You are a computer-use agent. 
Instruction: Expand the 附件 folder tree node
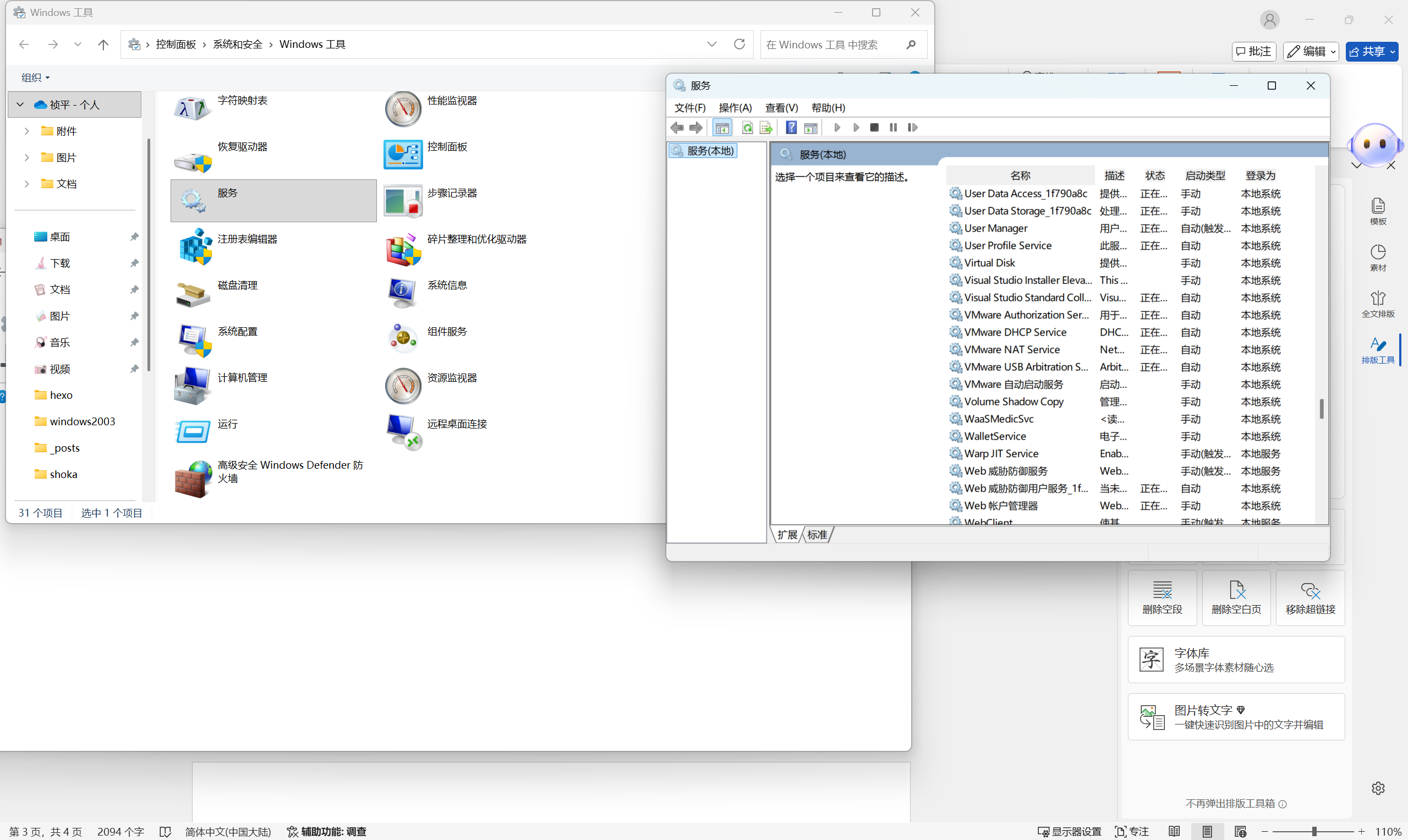(x=26, y=131)
